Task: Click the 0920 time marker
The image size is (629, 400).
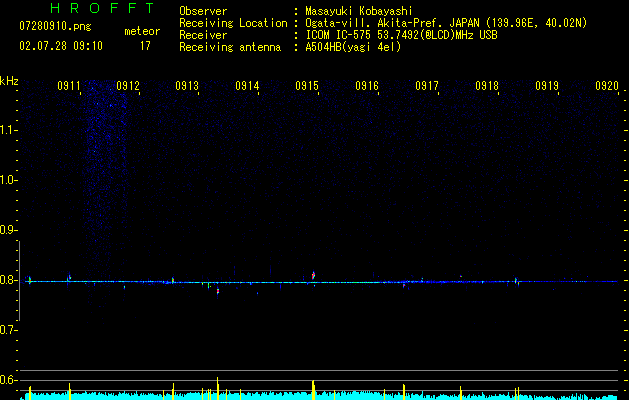Action: click(x=607, y=85)
